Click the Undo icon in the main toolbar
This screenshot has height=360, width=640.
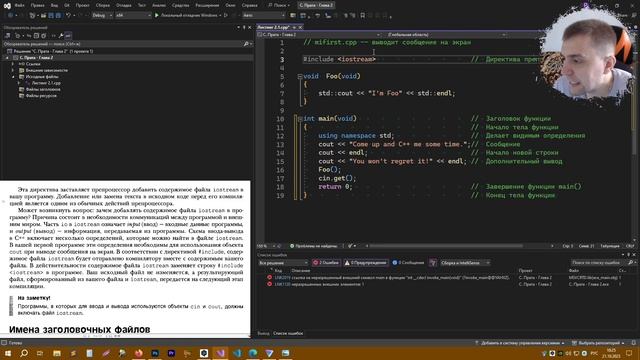click(69, 15)
